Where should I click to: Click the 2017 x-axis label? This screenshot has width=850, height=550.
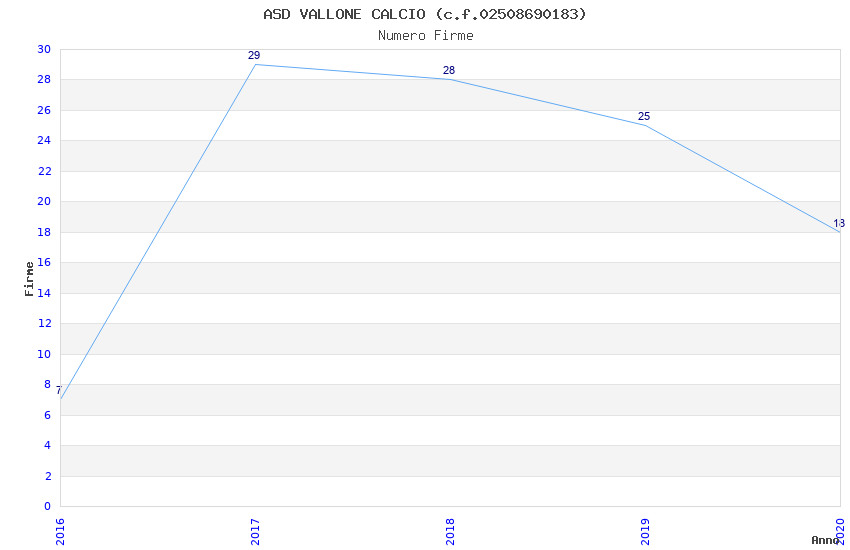(255, 532)
